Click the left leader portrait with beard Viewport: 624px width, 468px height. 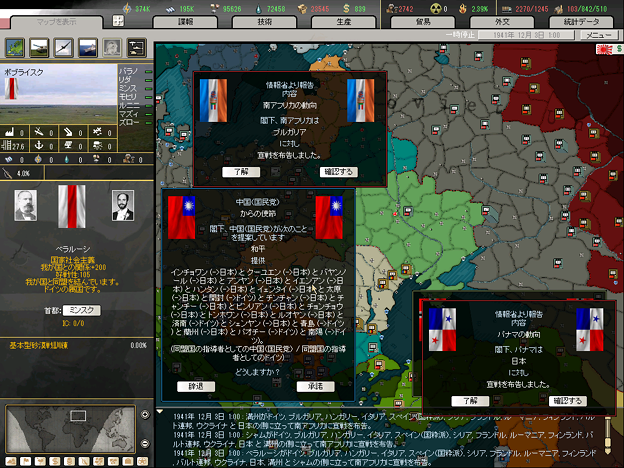(26, 205)
